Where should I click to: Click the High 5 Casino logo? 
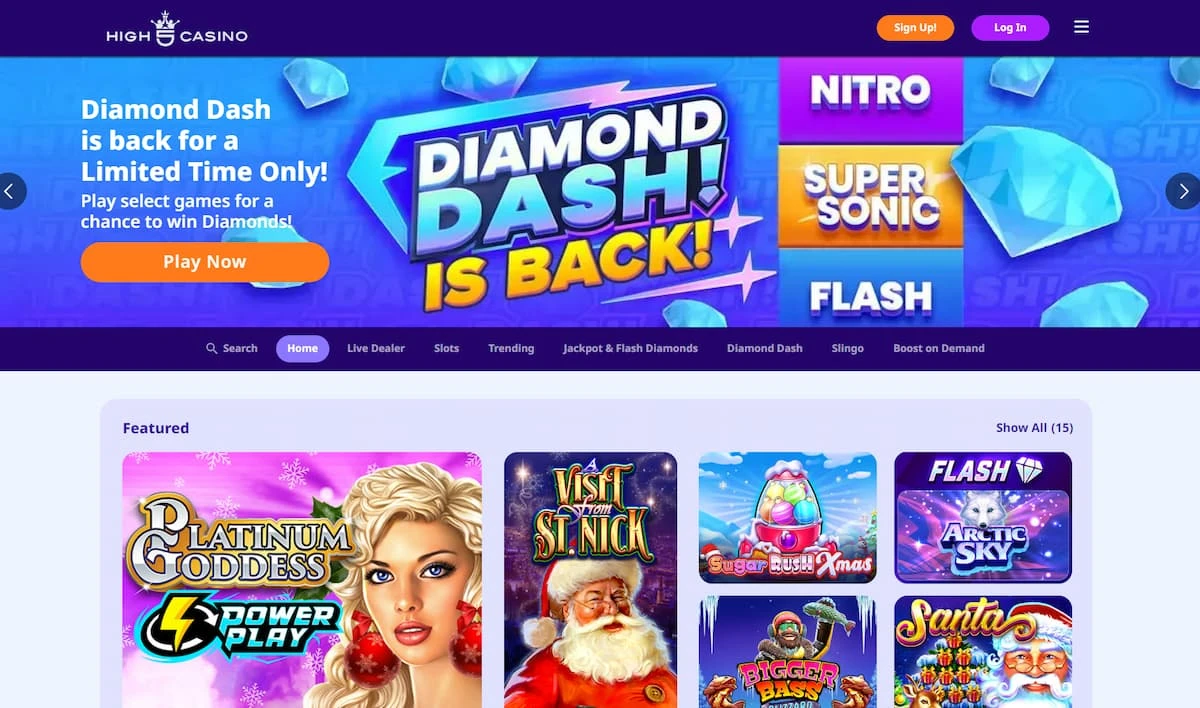click(177, 29)
